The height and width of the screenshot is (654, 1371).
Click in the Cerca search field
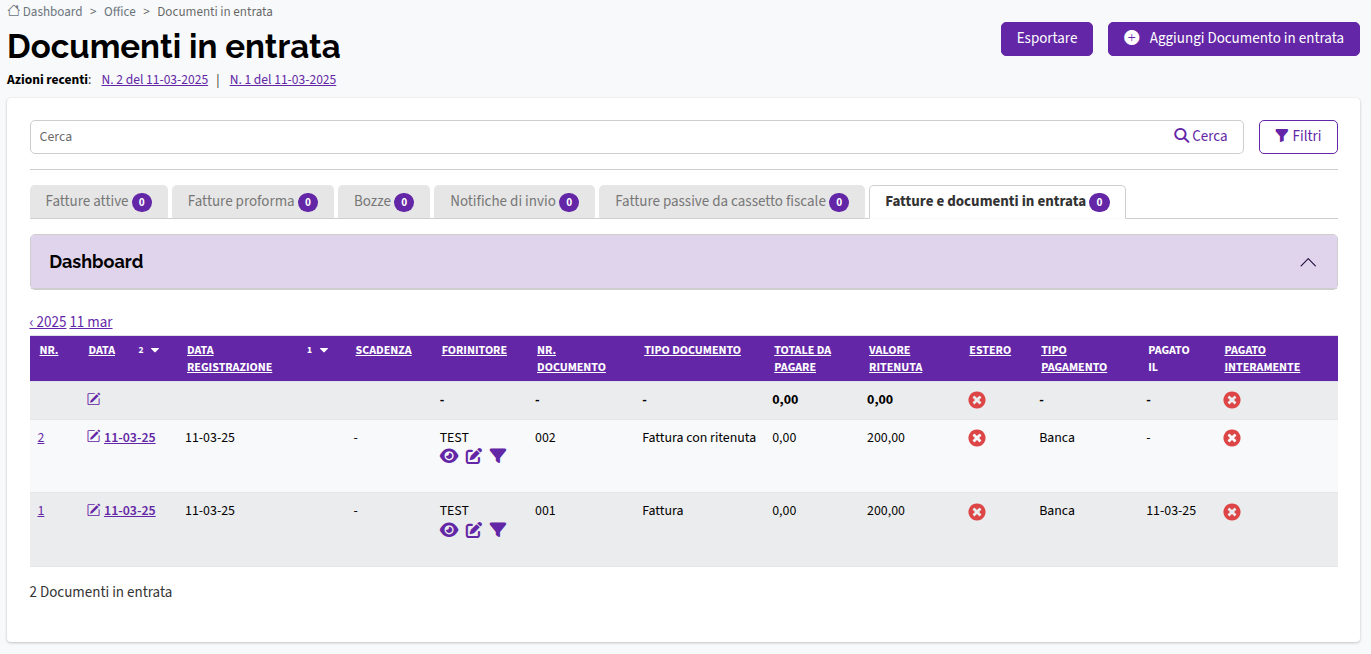pos(600,137)
